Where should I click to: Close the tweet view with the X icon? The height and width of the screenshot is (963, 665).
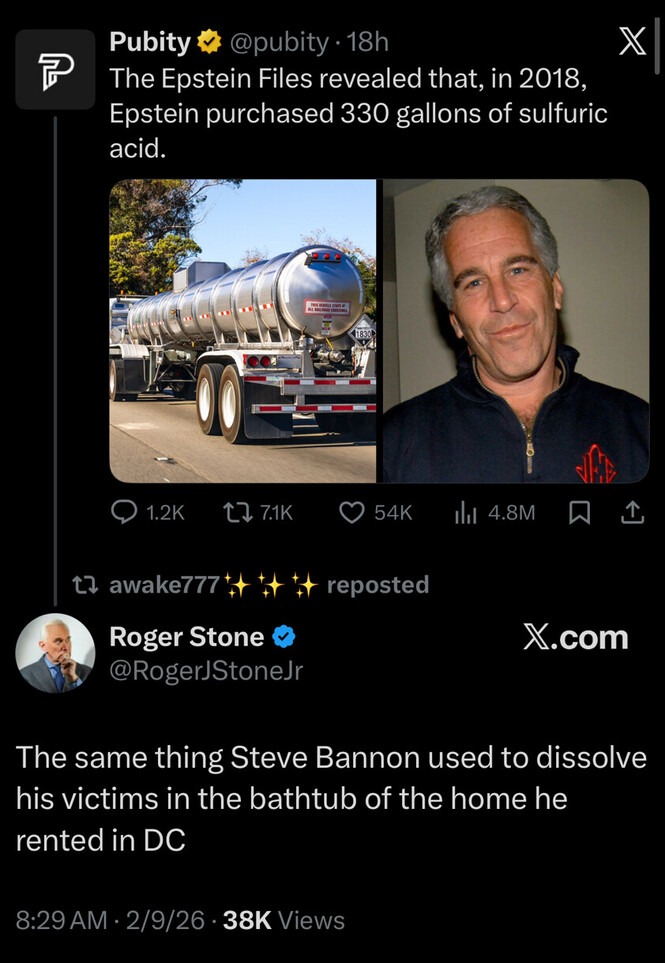click(633, 41)
